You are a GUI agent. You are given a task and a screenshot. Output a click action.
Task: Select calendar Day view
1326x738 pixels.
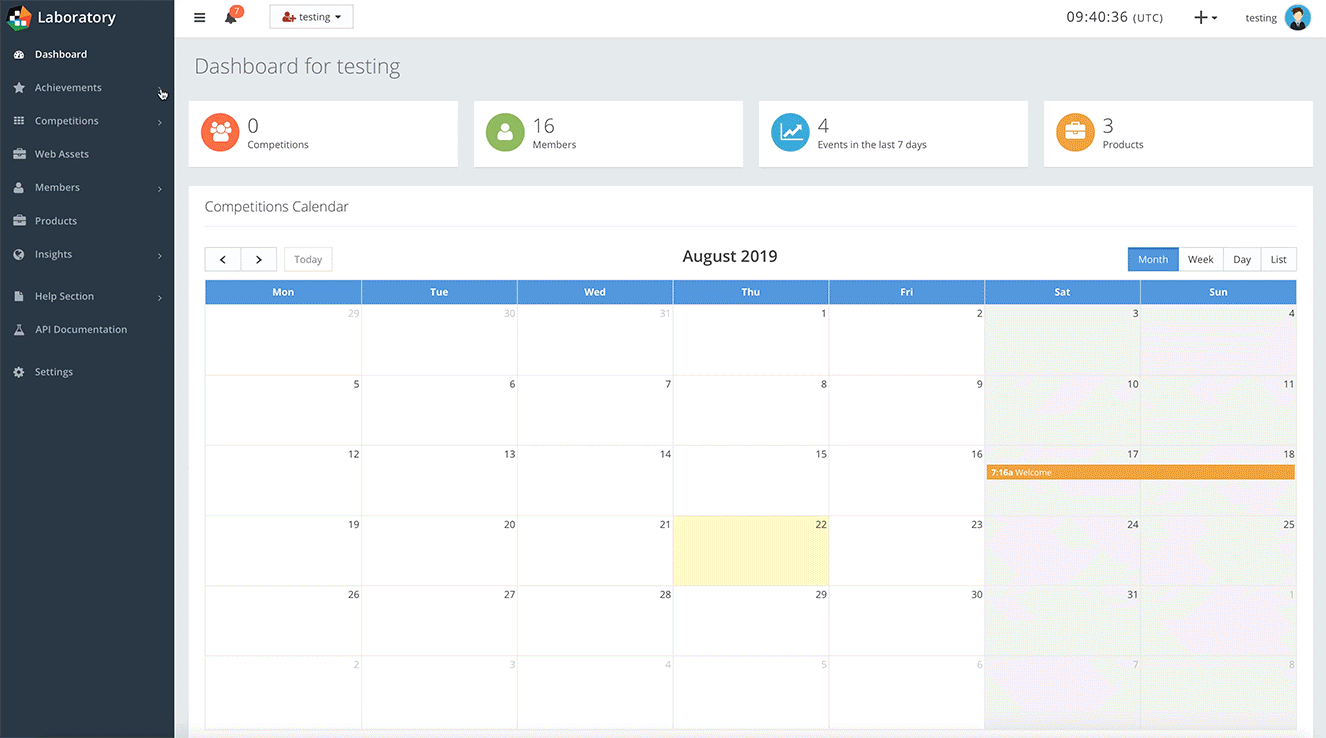[1241, 259]
